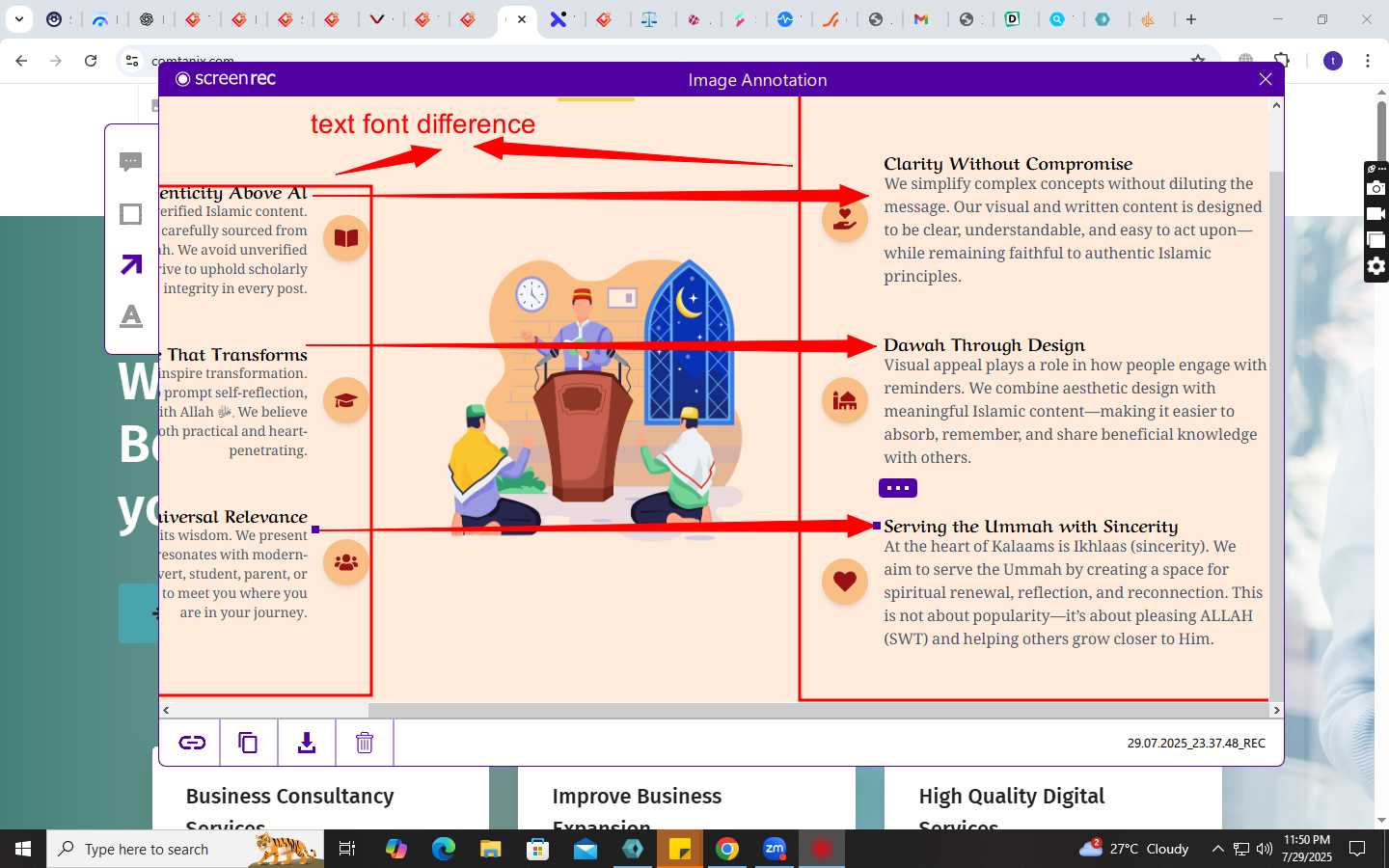Click the graduation cap icon in the image
1389x868 pixels.
[x=346, y=400]
